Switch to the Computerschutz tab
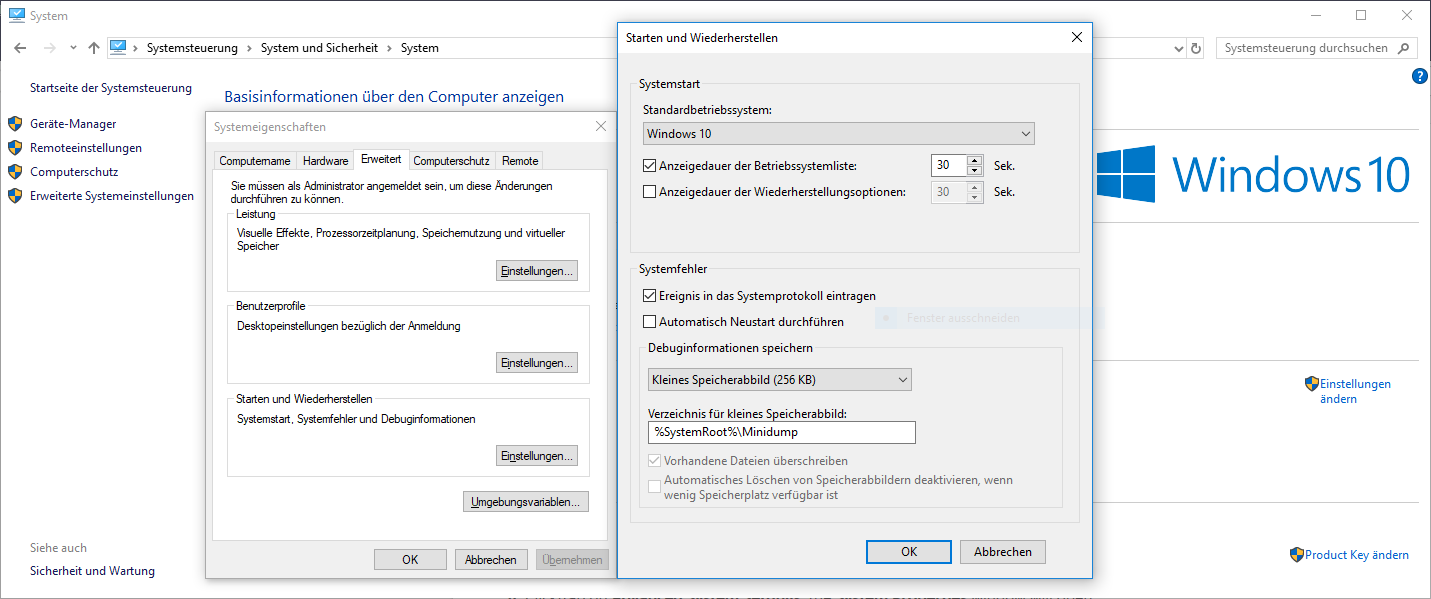The height and width of the screenshot is (599, 1431). [452, 161]
